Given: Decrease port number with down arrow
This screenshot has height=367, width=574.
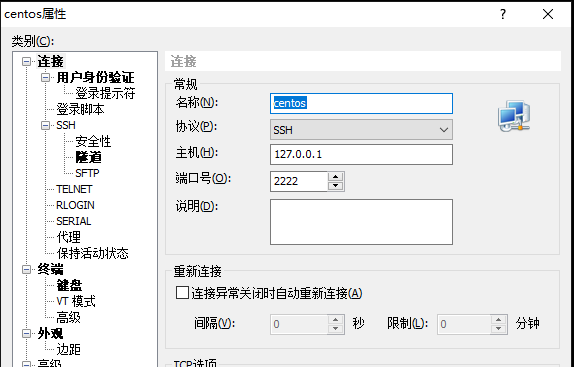Looking at the screenshot, I should (335, 186).
